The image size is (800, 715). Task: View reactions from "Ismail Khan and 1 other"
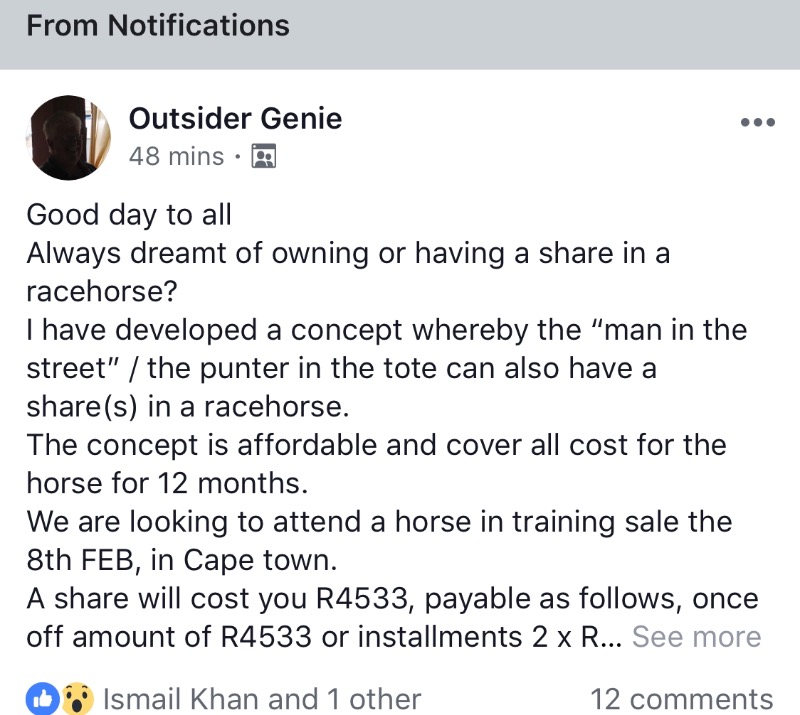tap(262, 698)
